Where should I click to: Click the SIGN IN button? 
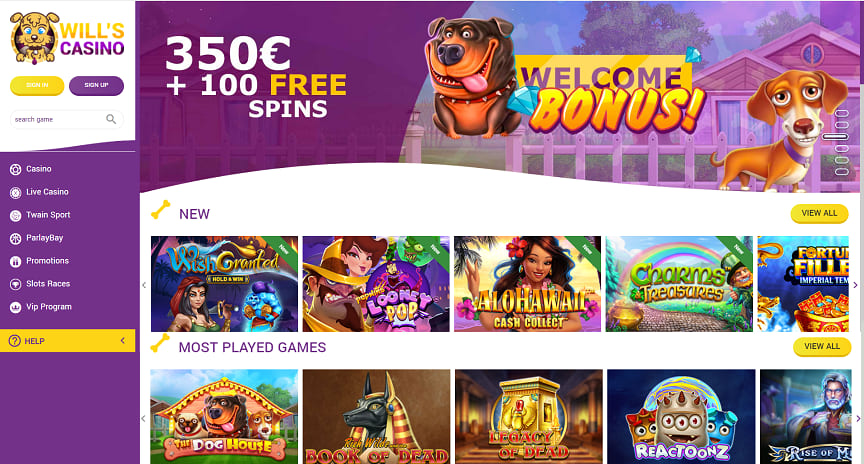(37, 85)
